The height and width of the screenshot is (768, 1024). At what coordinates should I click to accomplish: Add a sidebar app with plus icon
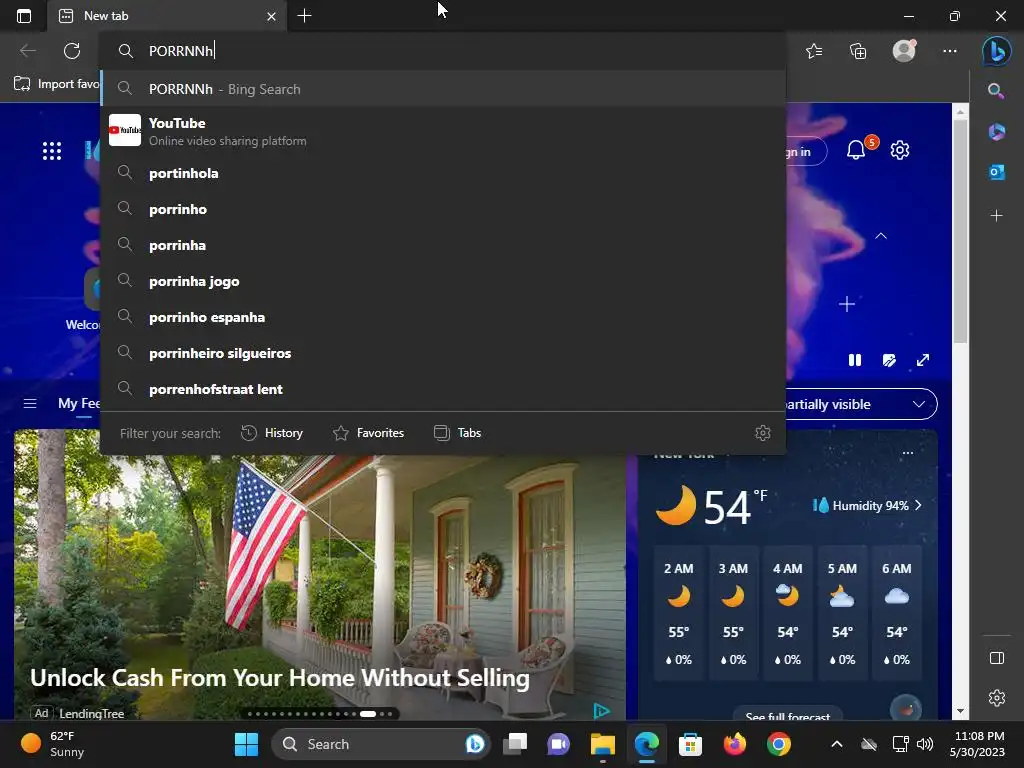[996, 216]
